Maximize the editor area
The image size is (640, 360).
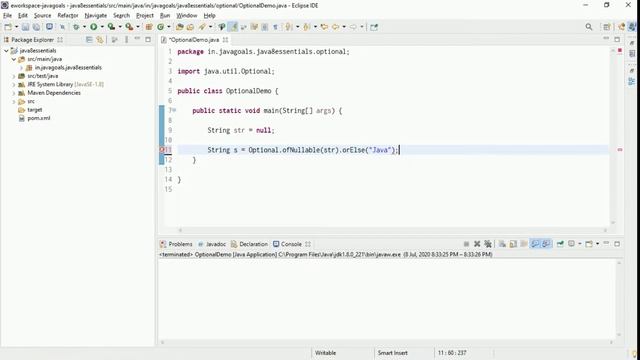pyautogui.click(x=617, y=40)
